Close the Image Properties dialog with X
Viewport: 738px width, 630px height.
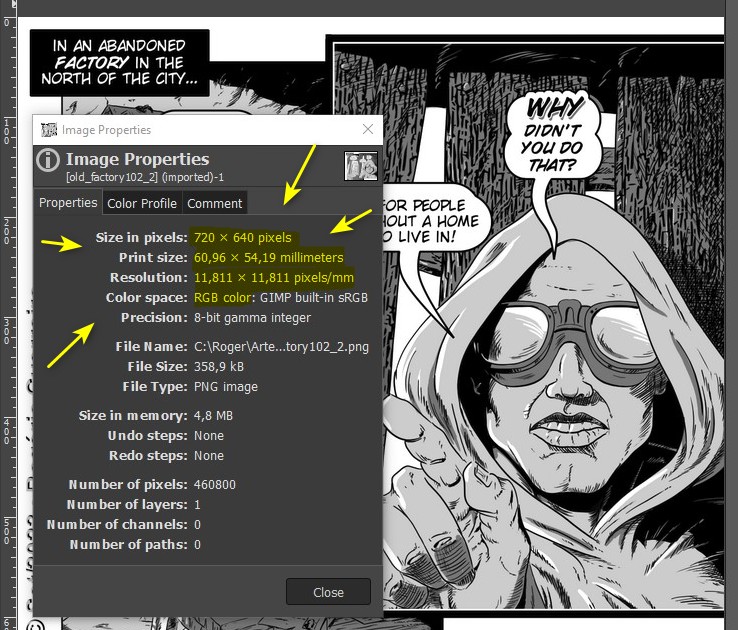point(368,129)
